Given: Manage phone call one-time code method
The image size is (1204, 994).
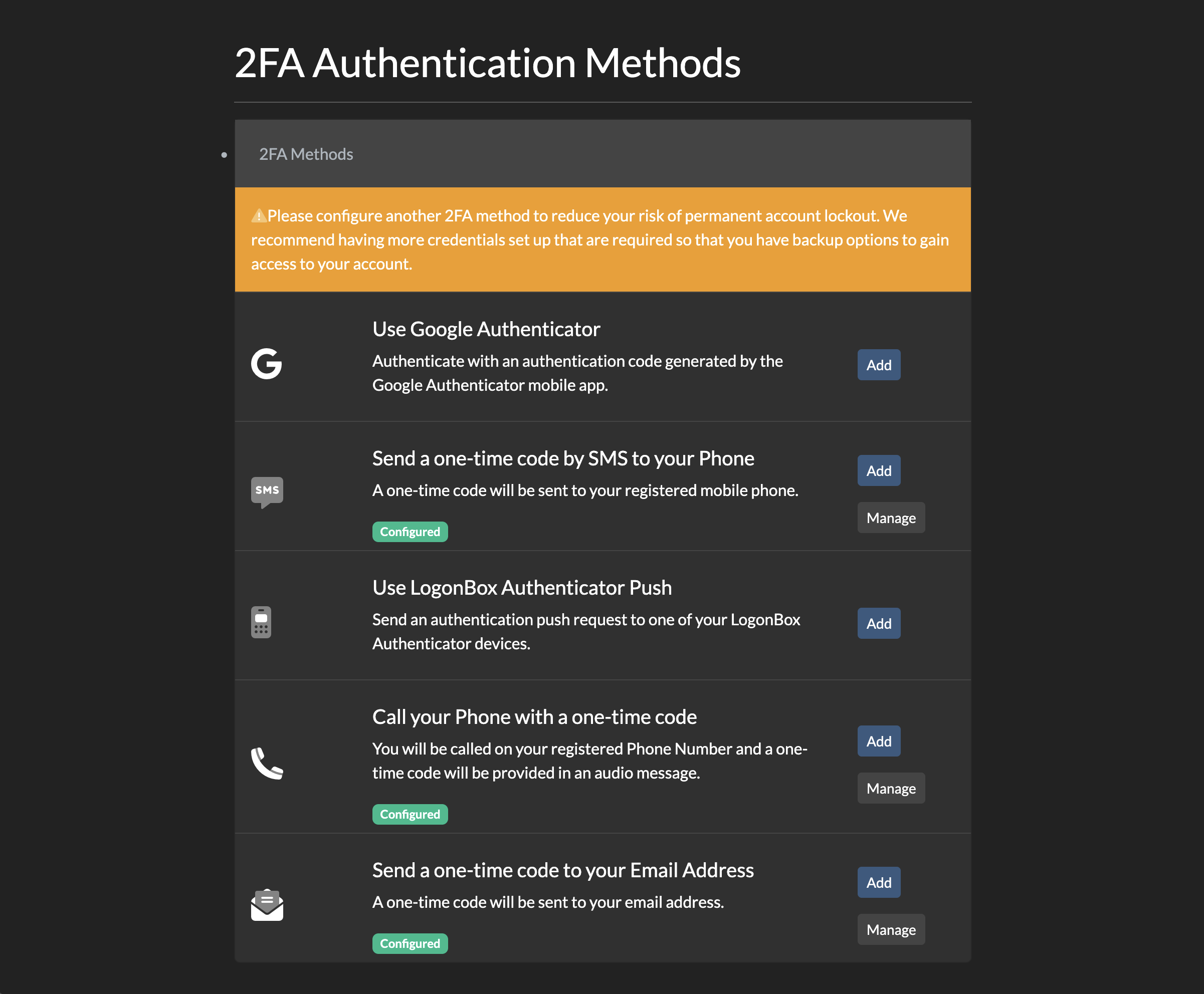Looking at the screenshot, I should (x=891, y=789).
